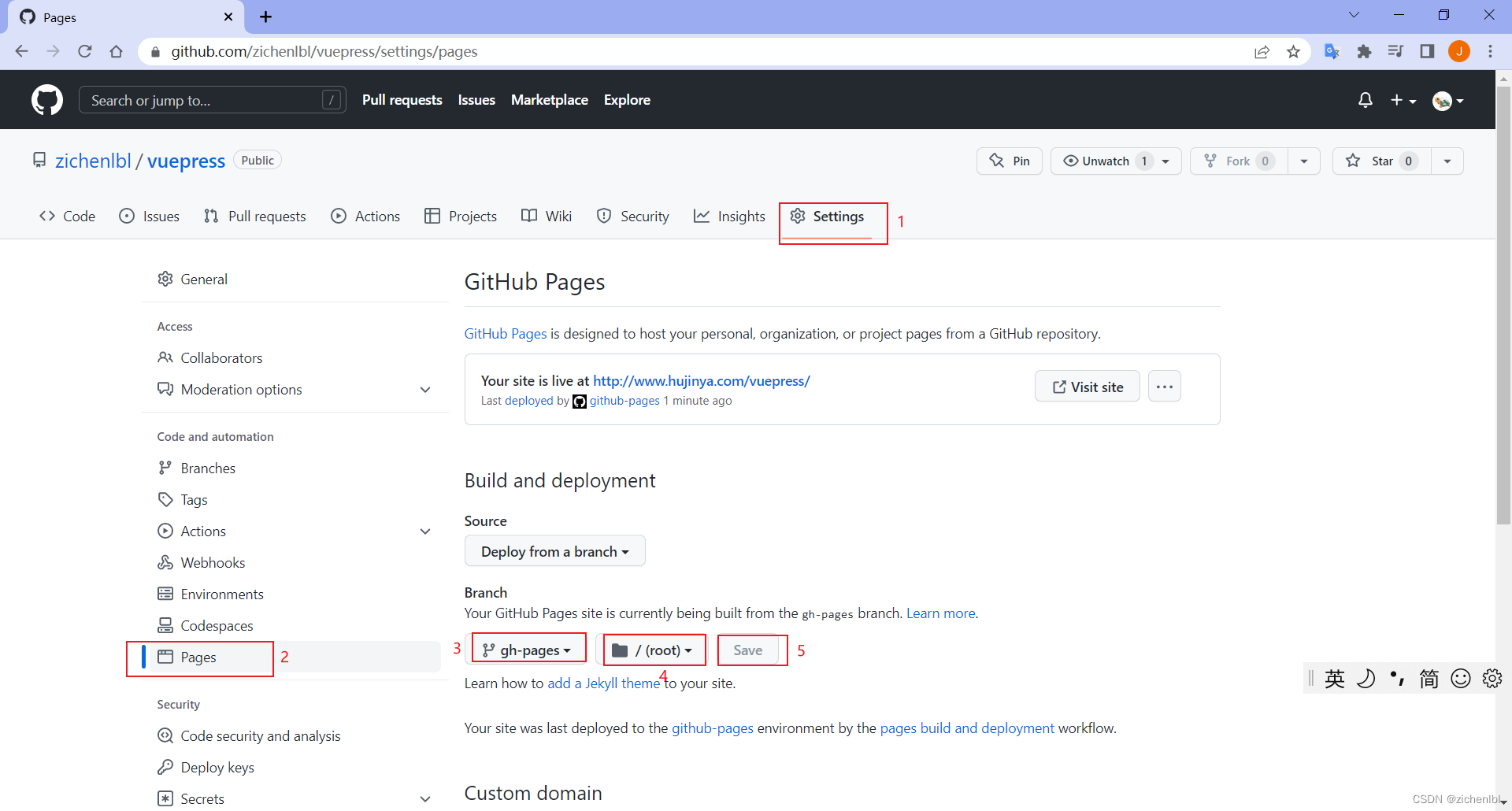Bookmark this page with star icon
Image resolution: width=1512 pixels, height=811 pixels.
pyautogui.click(x=1293, y=51)
